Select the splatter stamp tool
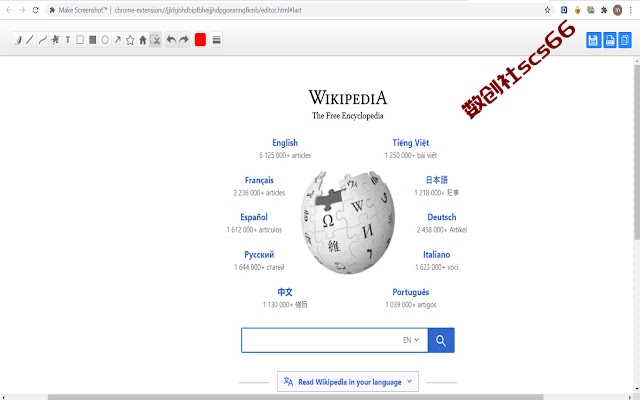Viewport: 640px width, 400px height. (x=55, y=40)
